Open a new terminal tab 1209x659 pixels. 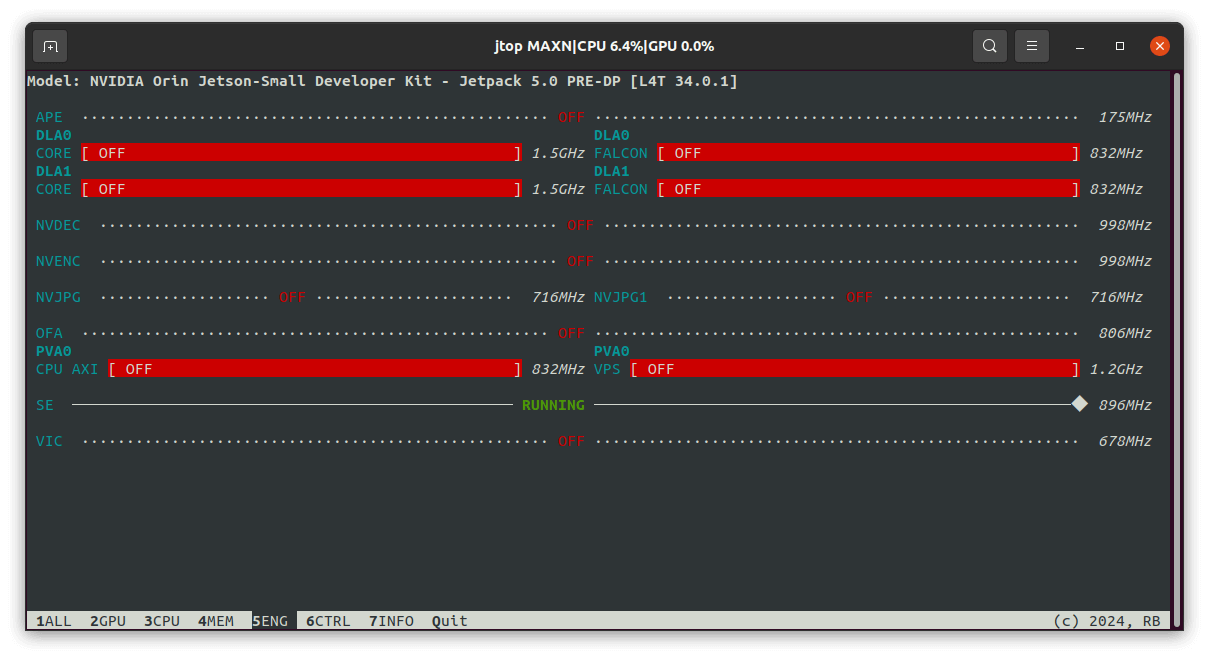pos(50,46)
